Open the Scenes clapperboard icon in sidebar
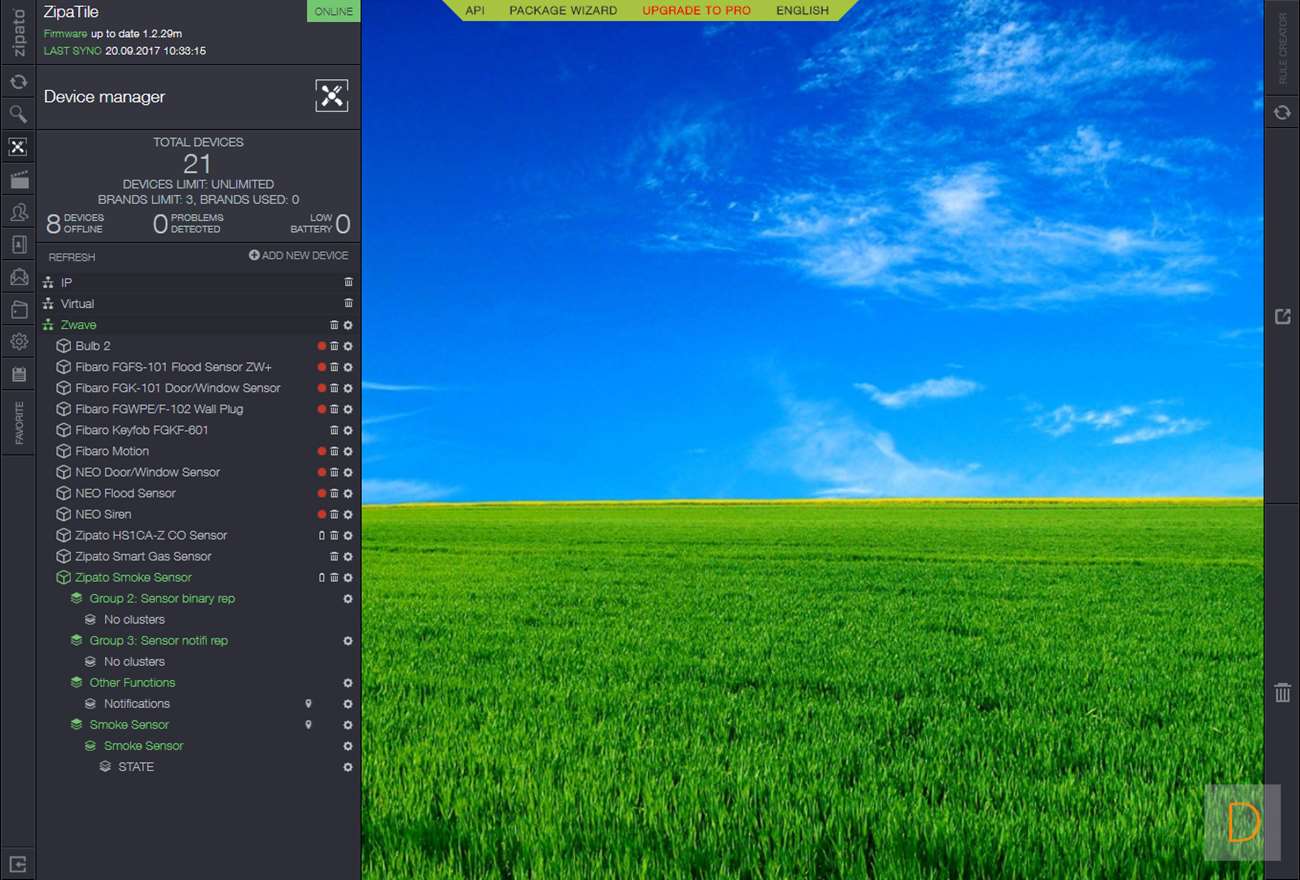 [18, 180]
